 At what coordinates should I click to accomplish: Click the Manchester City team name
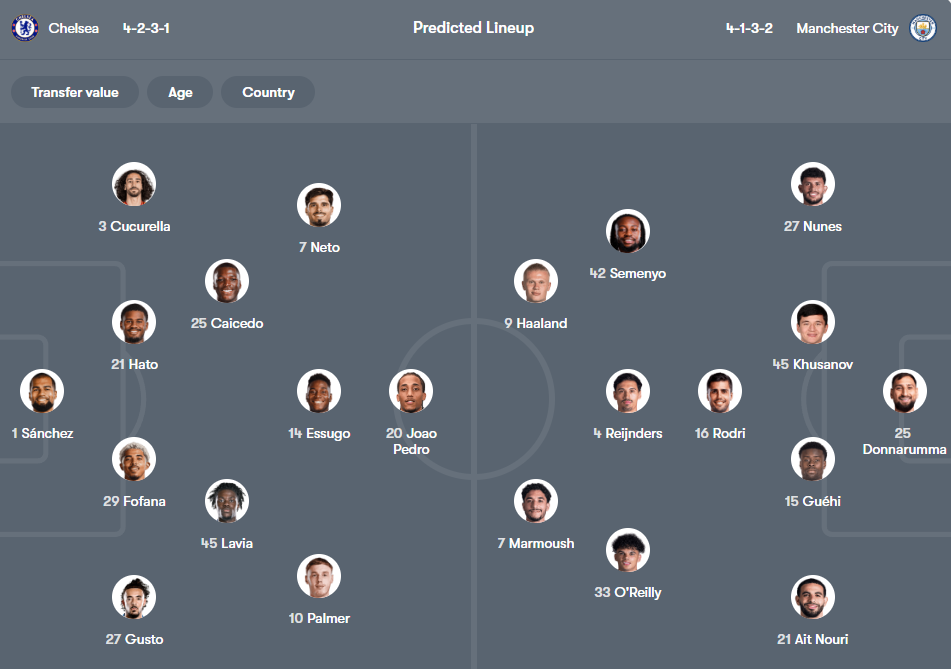(847, 28)
